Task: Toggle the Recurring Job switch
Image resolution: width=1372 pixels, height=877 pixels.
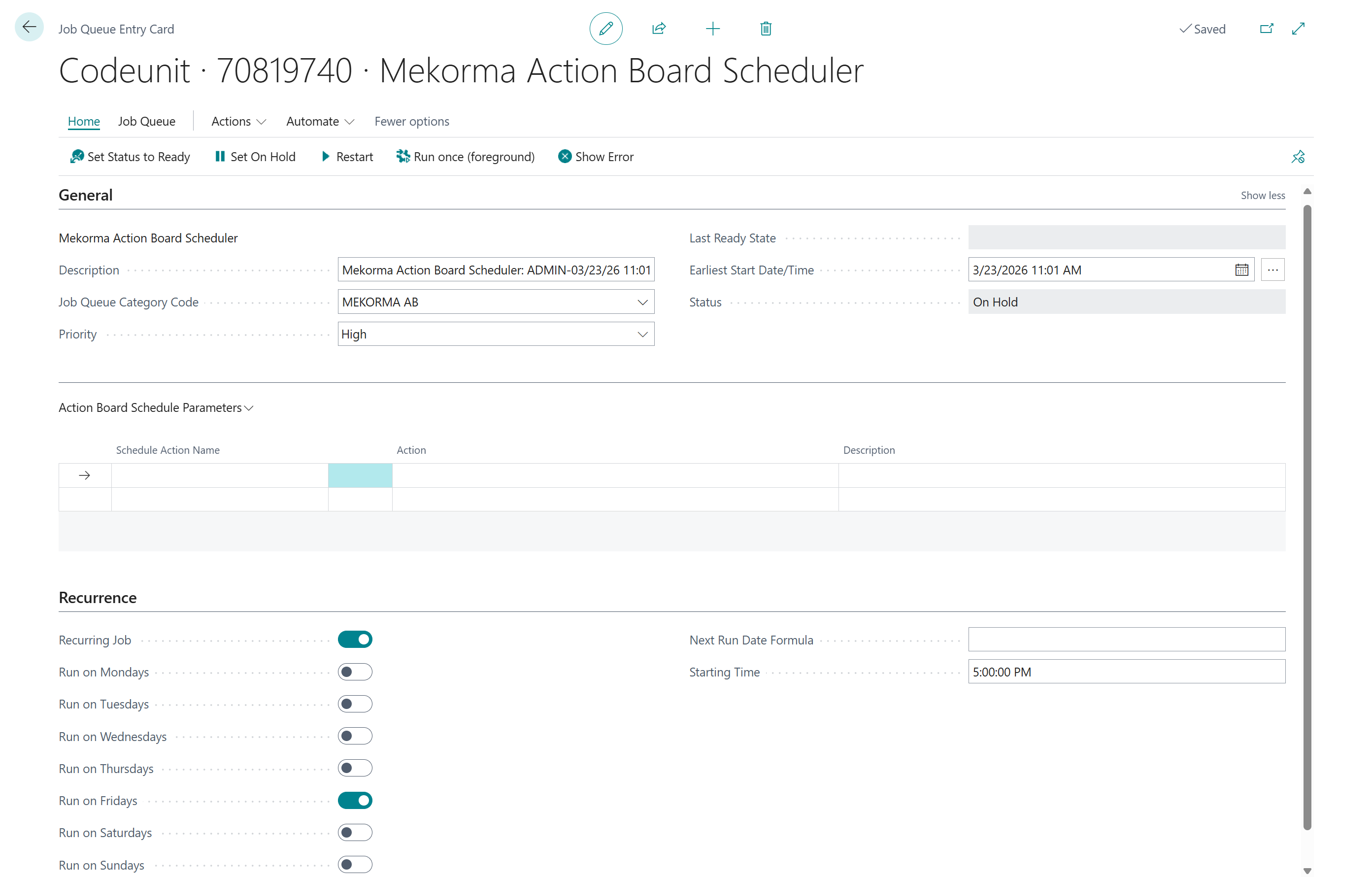Action: pyautogui.click(x=355, y=640)
